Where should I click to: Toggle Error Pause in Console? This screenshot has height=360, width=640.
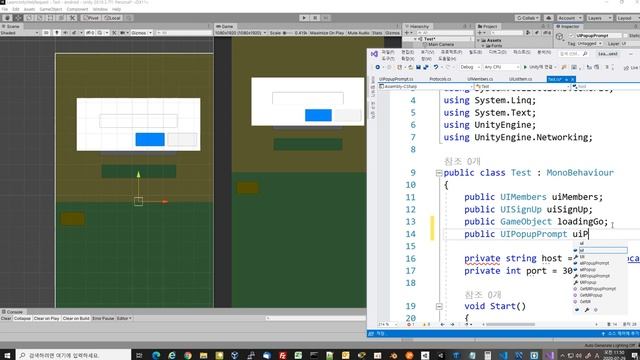click(103, 318)
